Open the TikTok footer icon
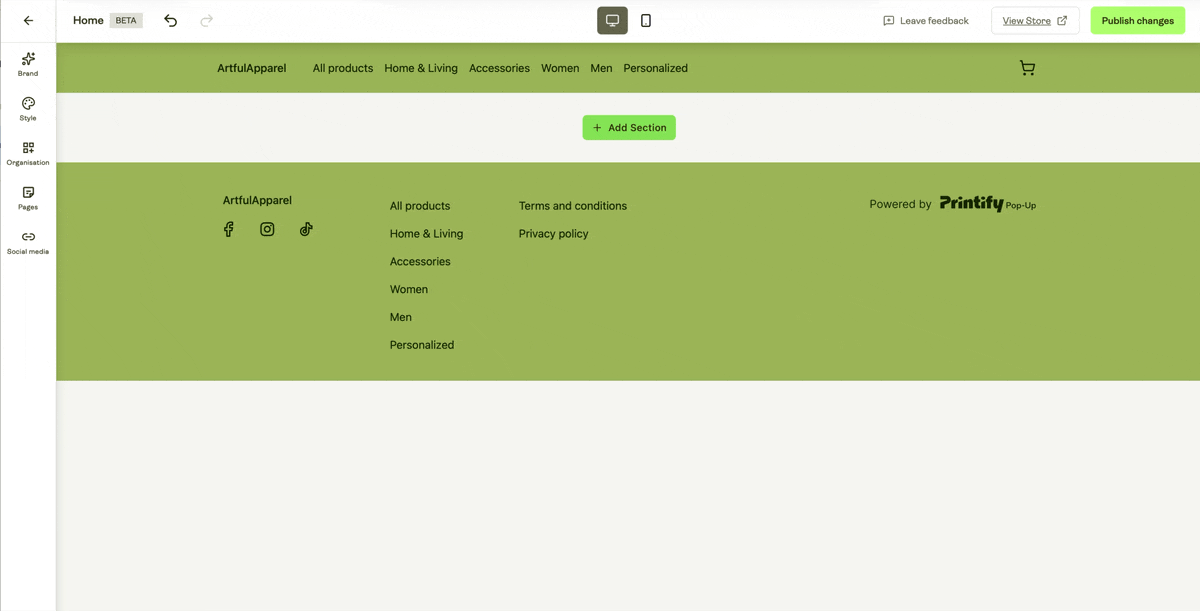 [x=306, y=229]
